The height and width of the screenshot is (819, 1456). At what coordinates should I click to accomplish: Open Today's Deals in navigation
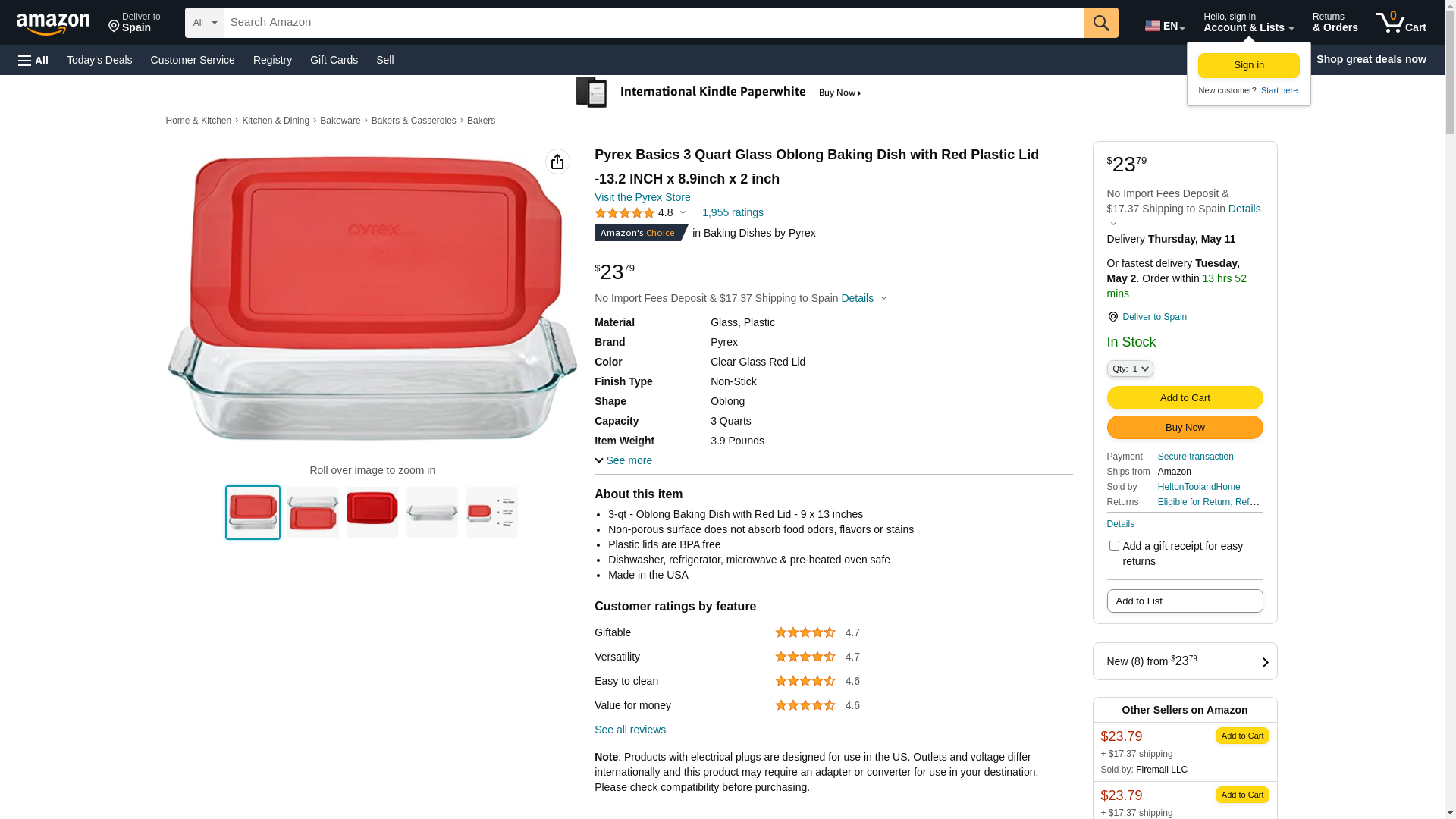(x=99, y=60)
